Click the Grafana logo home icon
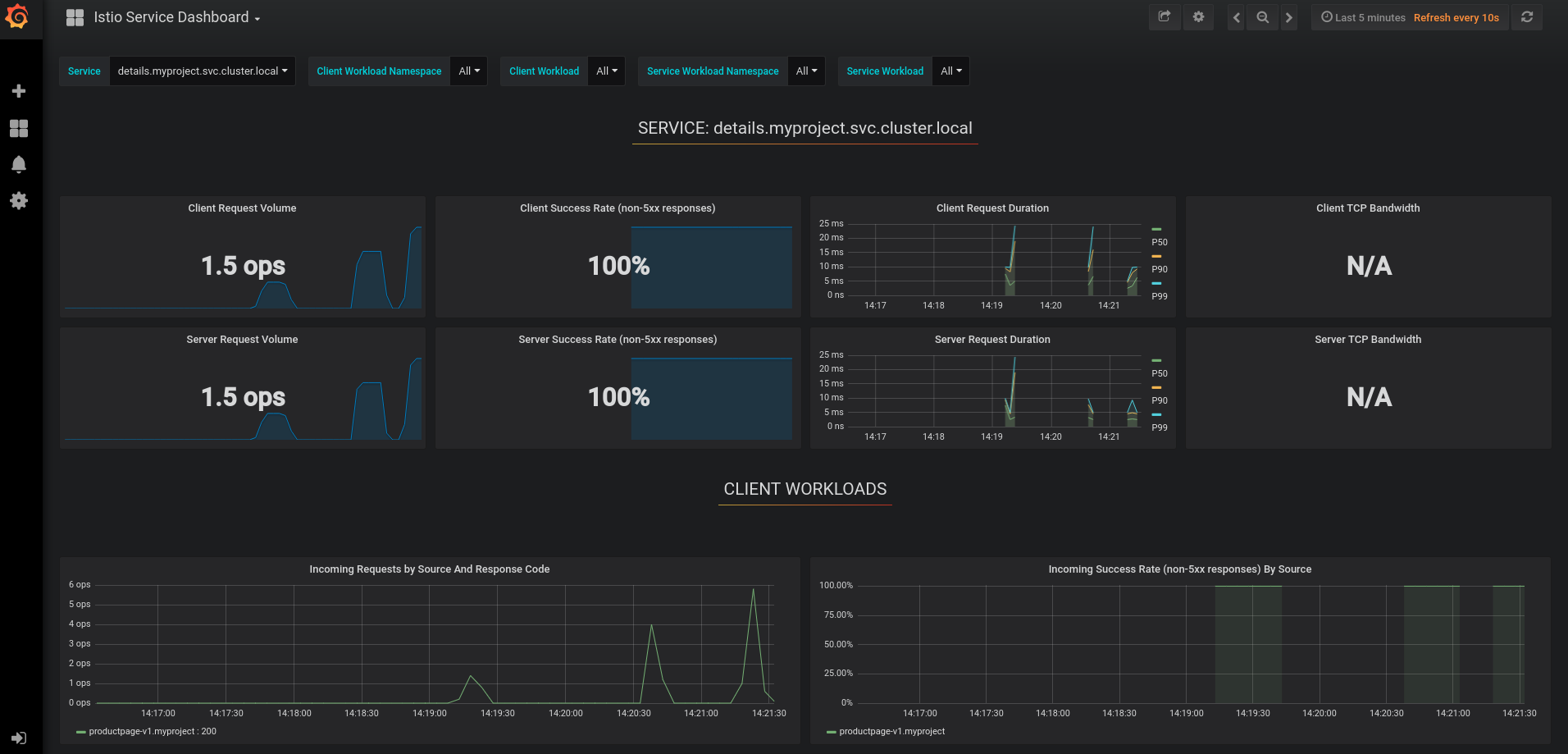 pos(17,17)
